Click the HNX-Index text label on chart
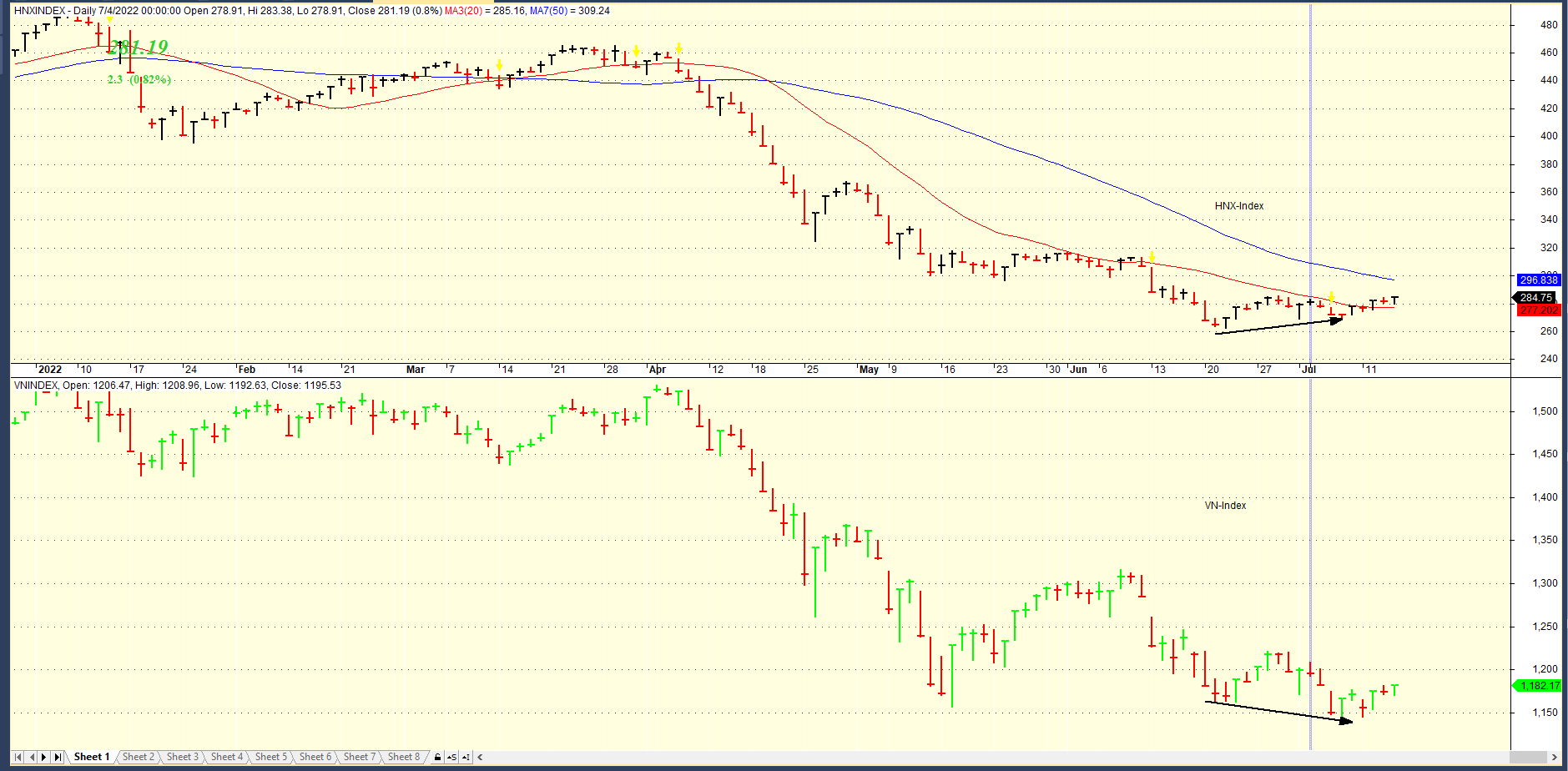 click(x=1238, y=206)
